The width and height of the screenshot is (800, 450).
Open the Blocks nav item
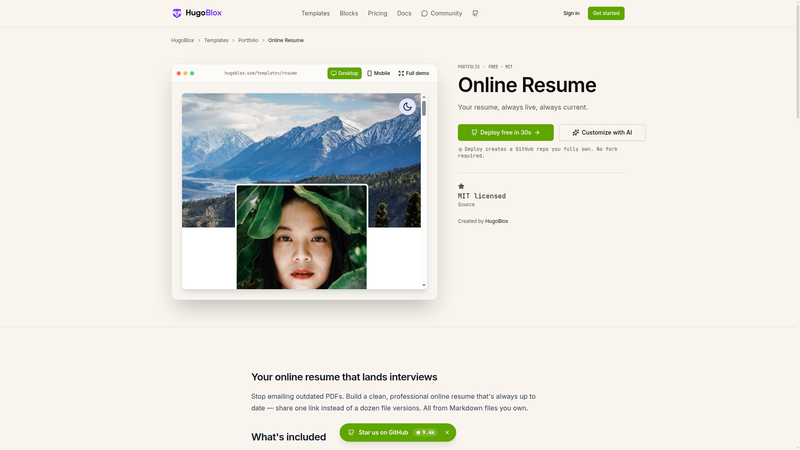coord(348,13)
